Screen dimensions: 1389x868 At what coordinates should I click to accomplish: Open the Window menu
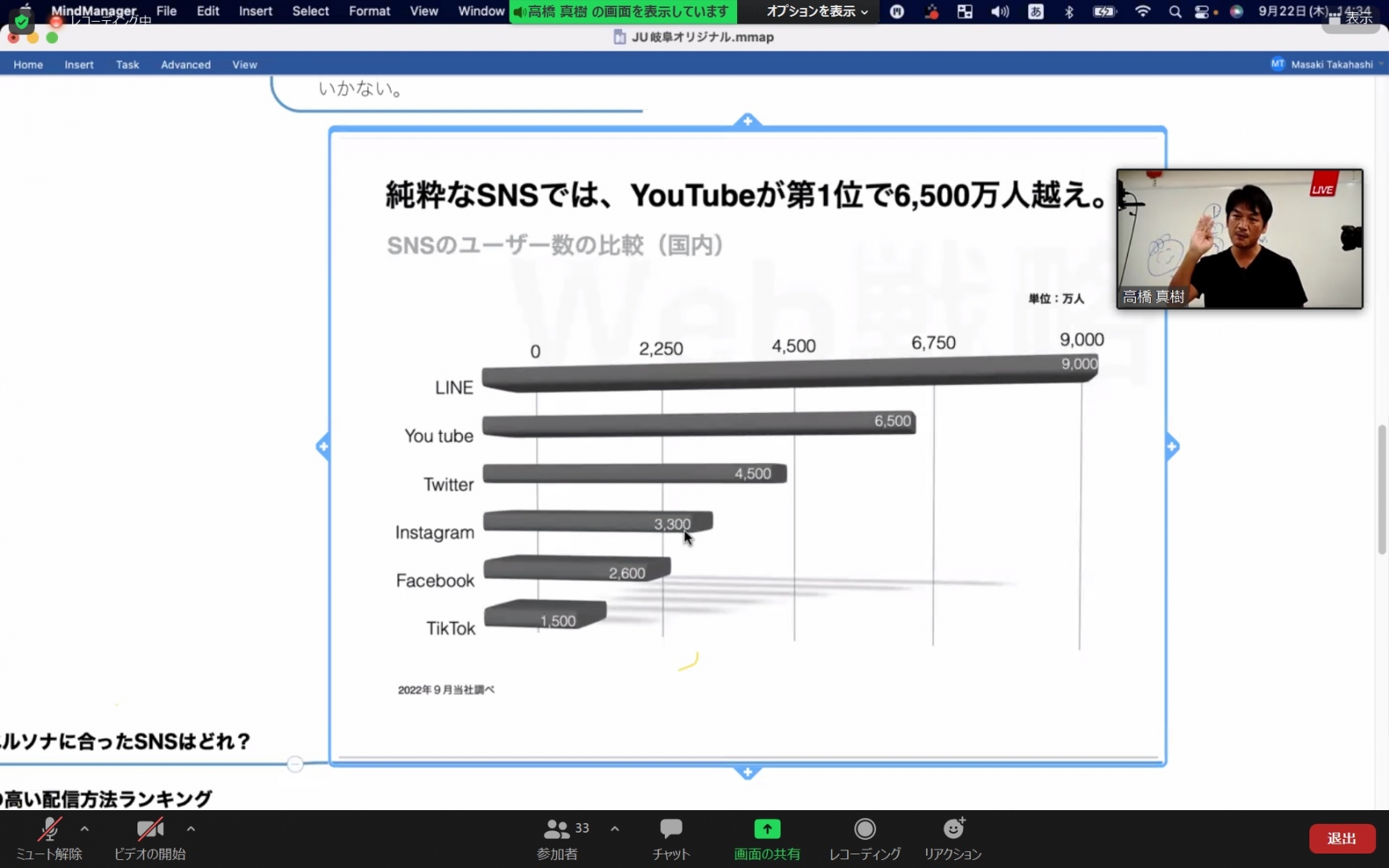point(481,11)
